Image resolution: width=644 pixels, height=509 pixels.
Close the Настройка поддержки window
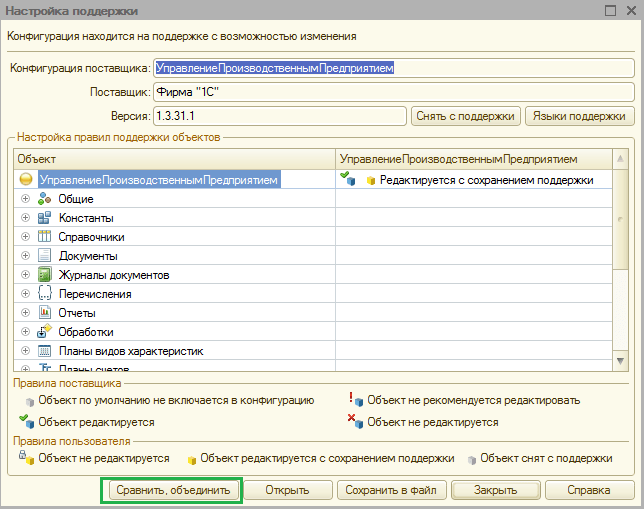tap(632, 10)
